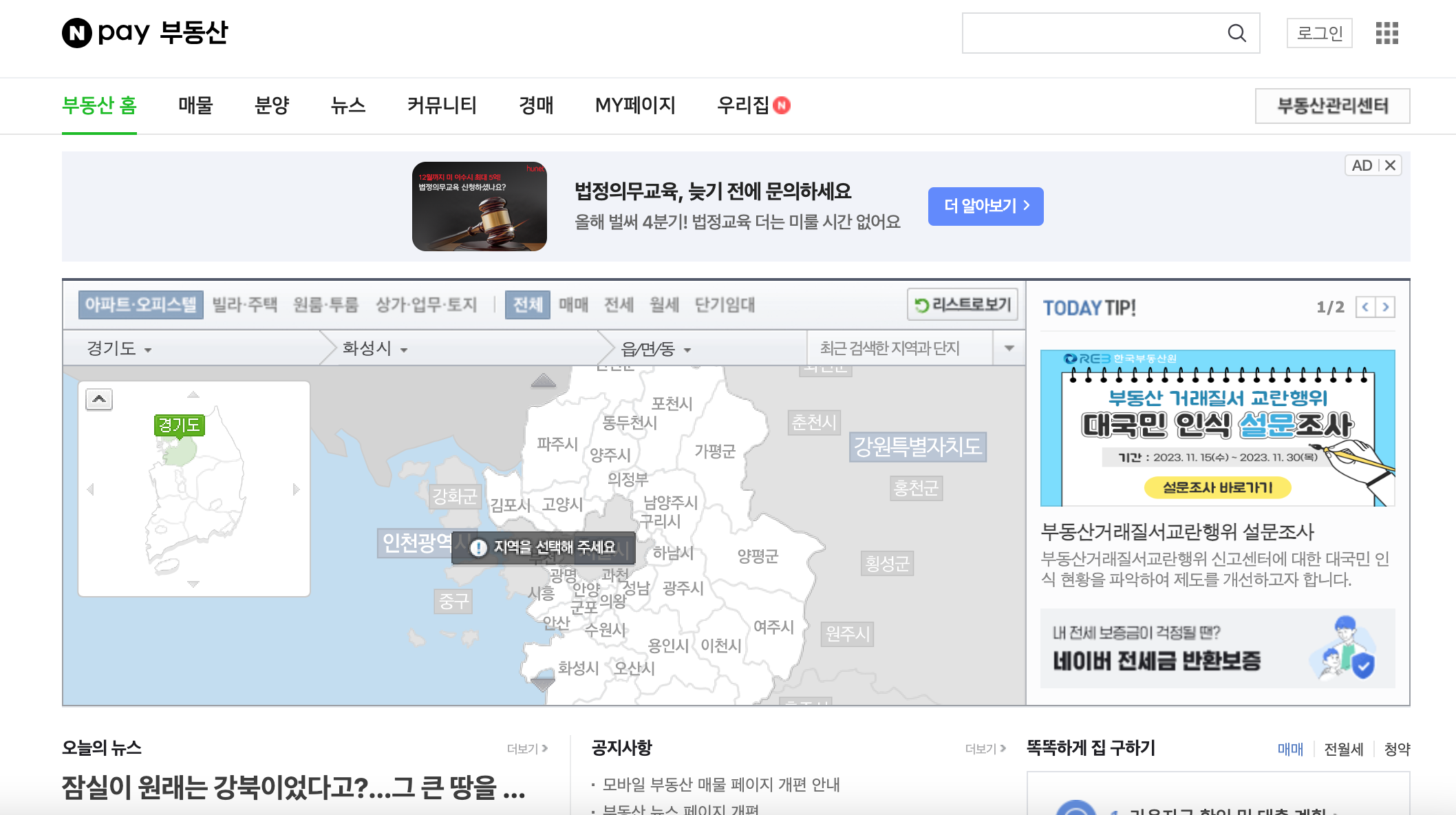The width and height of the screenshot is (1456, 815).
Task: Open 부동산관리센터
Action: [1332, 106]
